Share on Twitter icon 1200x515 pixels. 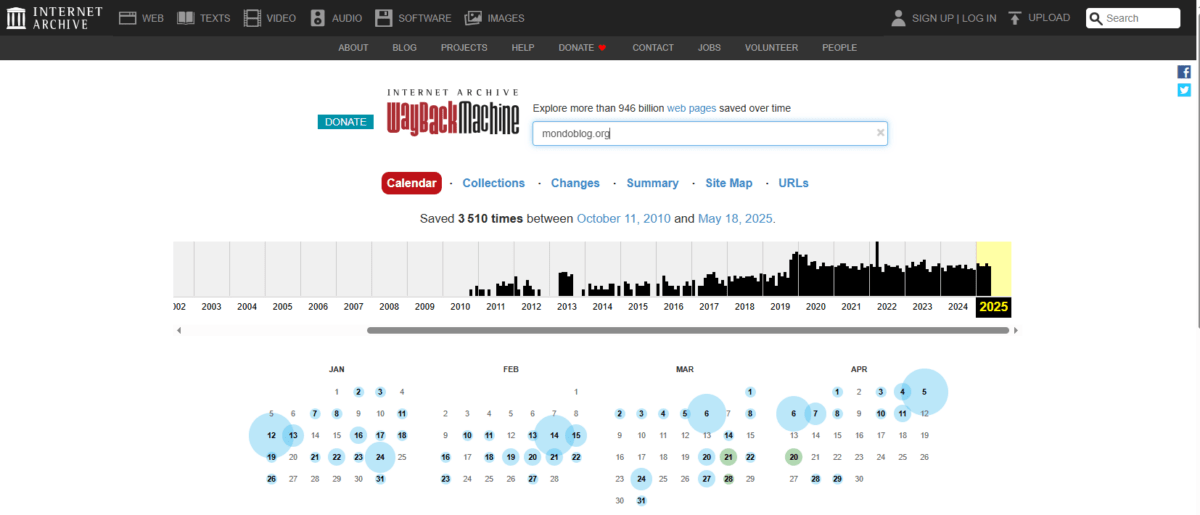coord(1184,90)
